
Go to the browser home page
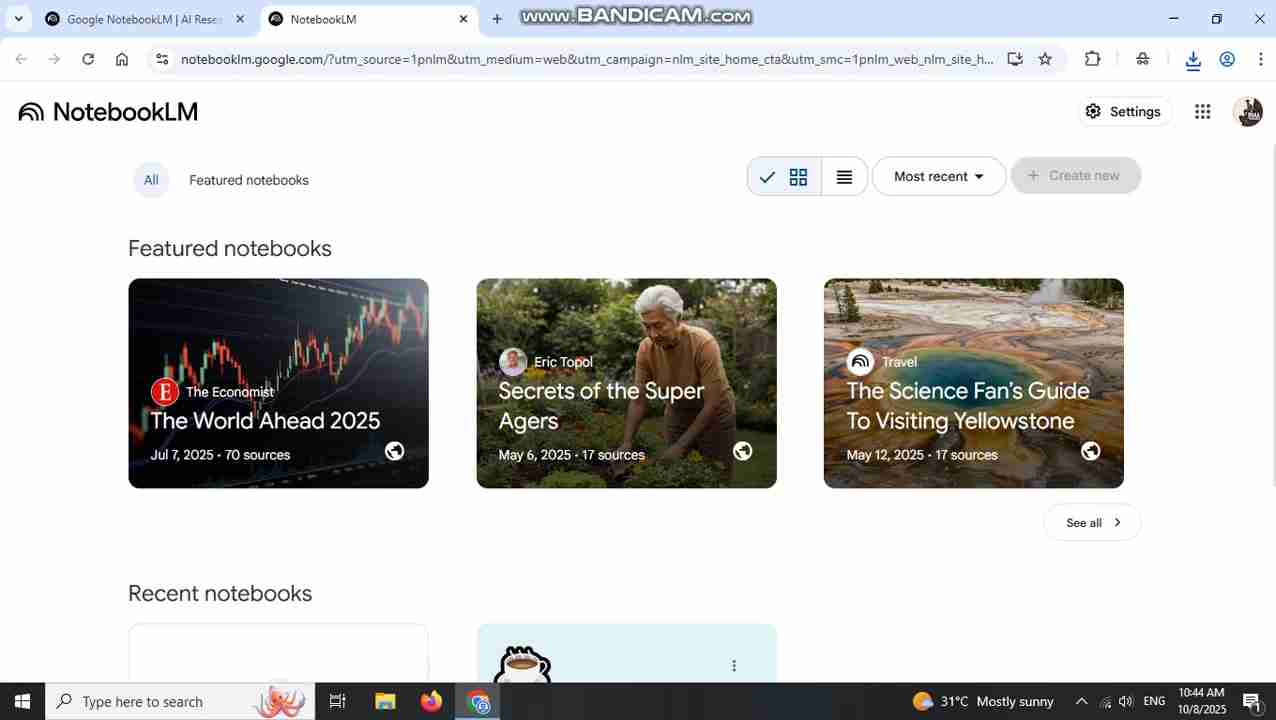(122, 59)
